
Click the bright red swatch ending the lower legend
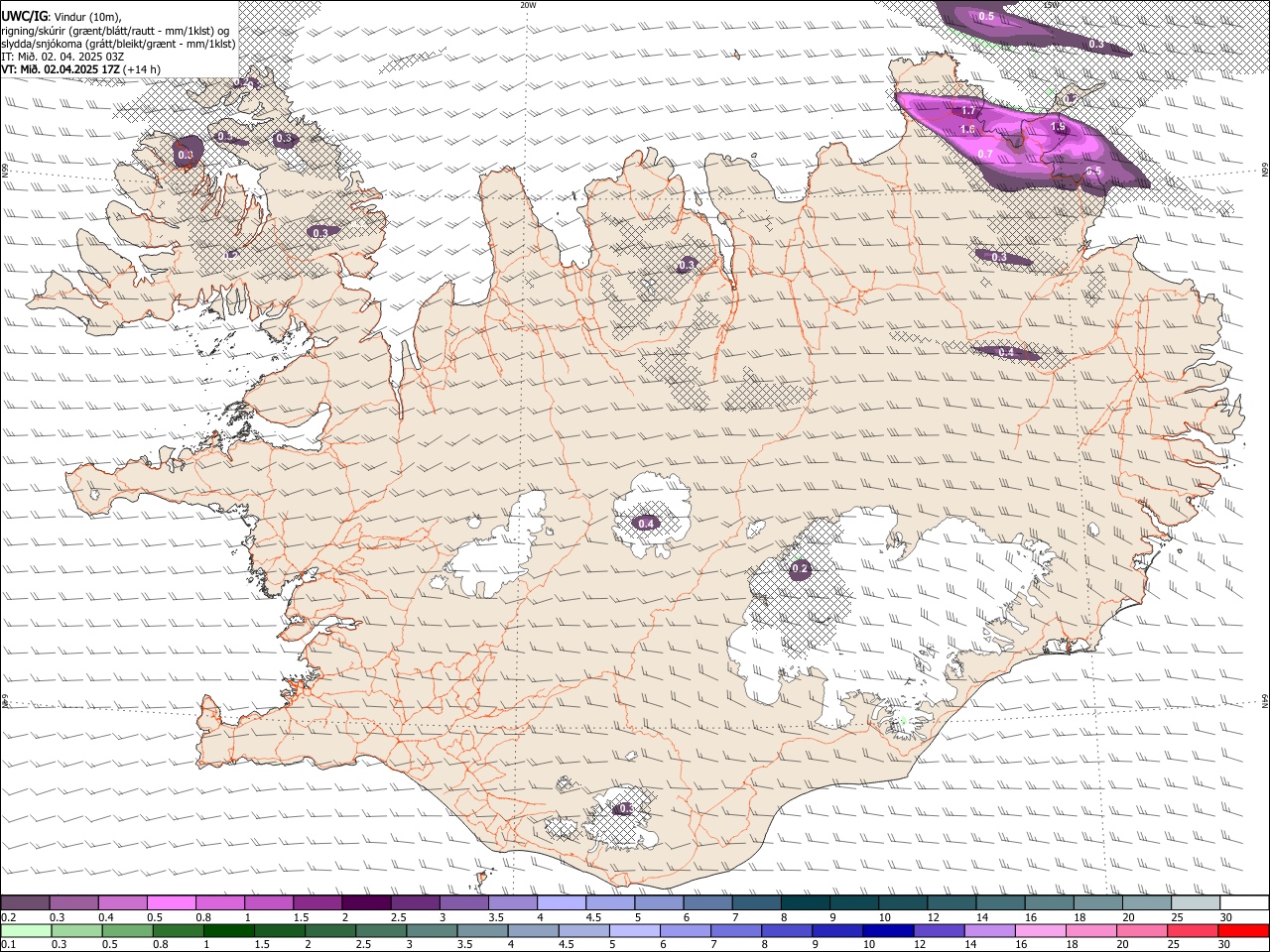pos(1243,930)
